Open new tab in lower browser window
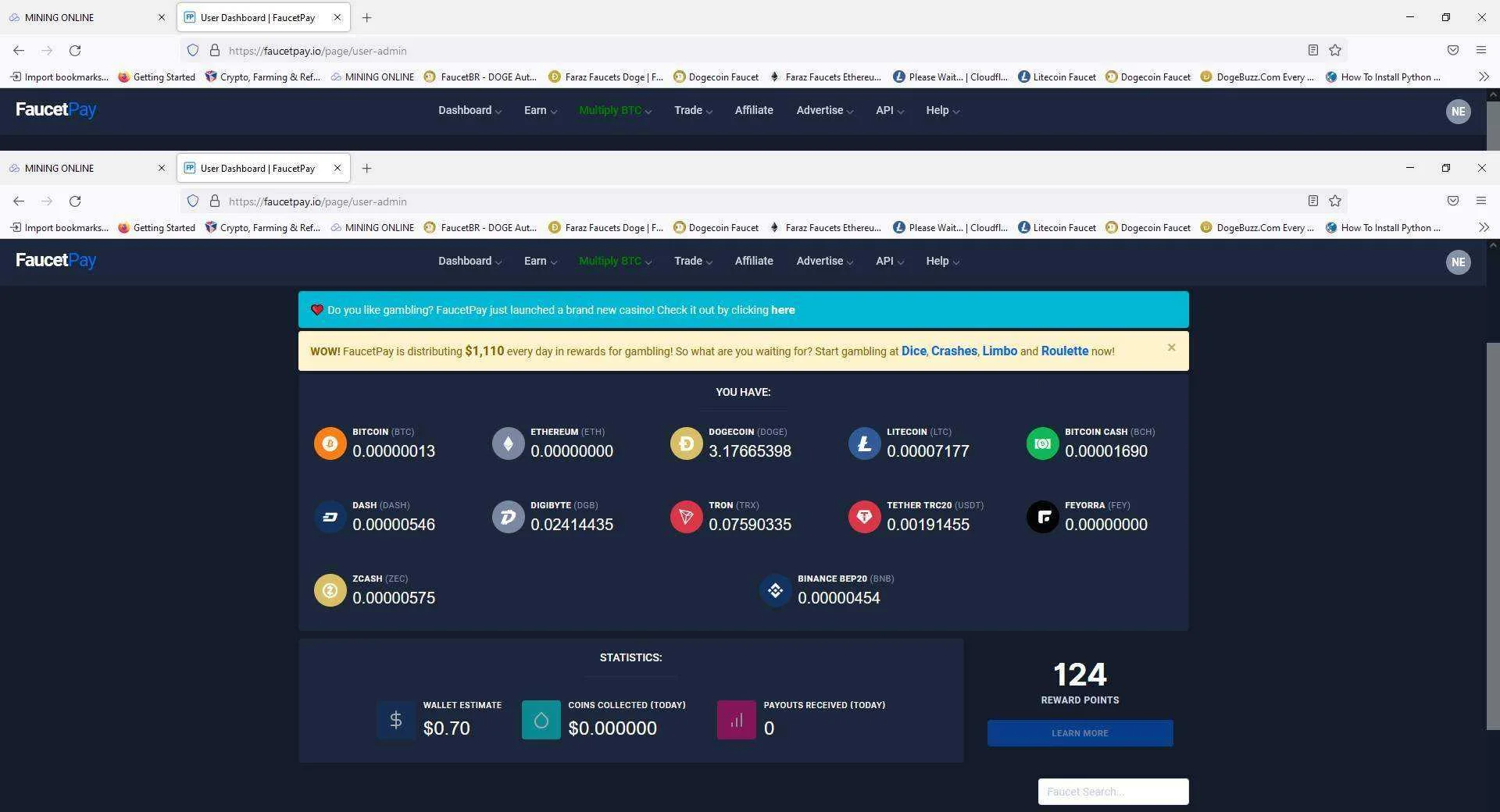This screenshot has height=812, width=1500. (366, 169)
